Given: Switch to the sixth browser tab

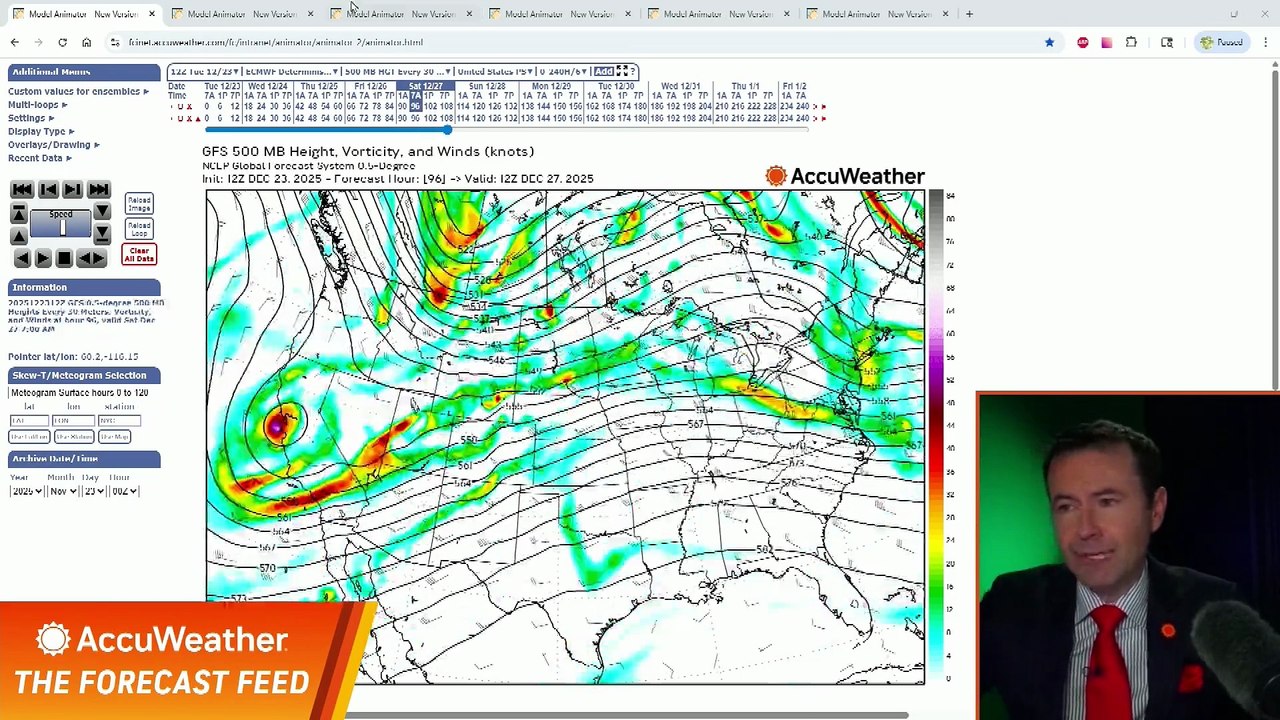Looking at the screenshot, I should [x=877, y=14].
